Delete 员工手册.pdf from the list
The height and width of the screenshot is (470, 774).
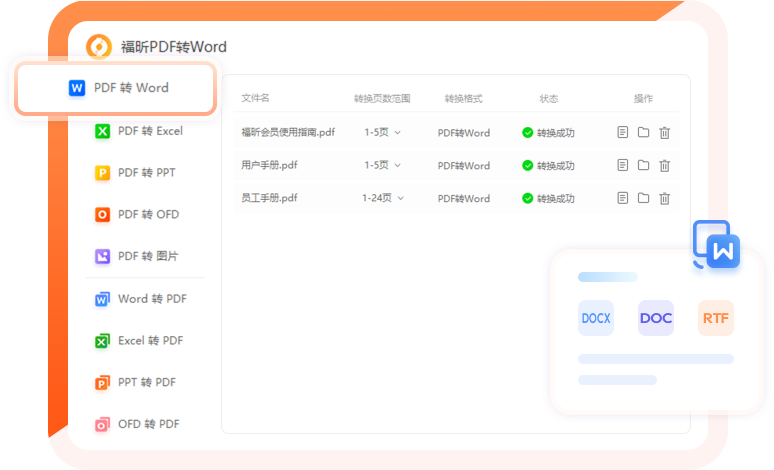[664, 198]
